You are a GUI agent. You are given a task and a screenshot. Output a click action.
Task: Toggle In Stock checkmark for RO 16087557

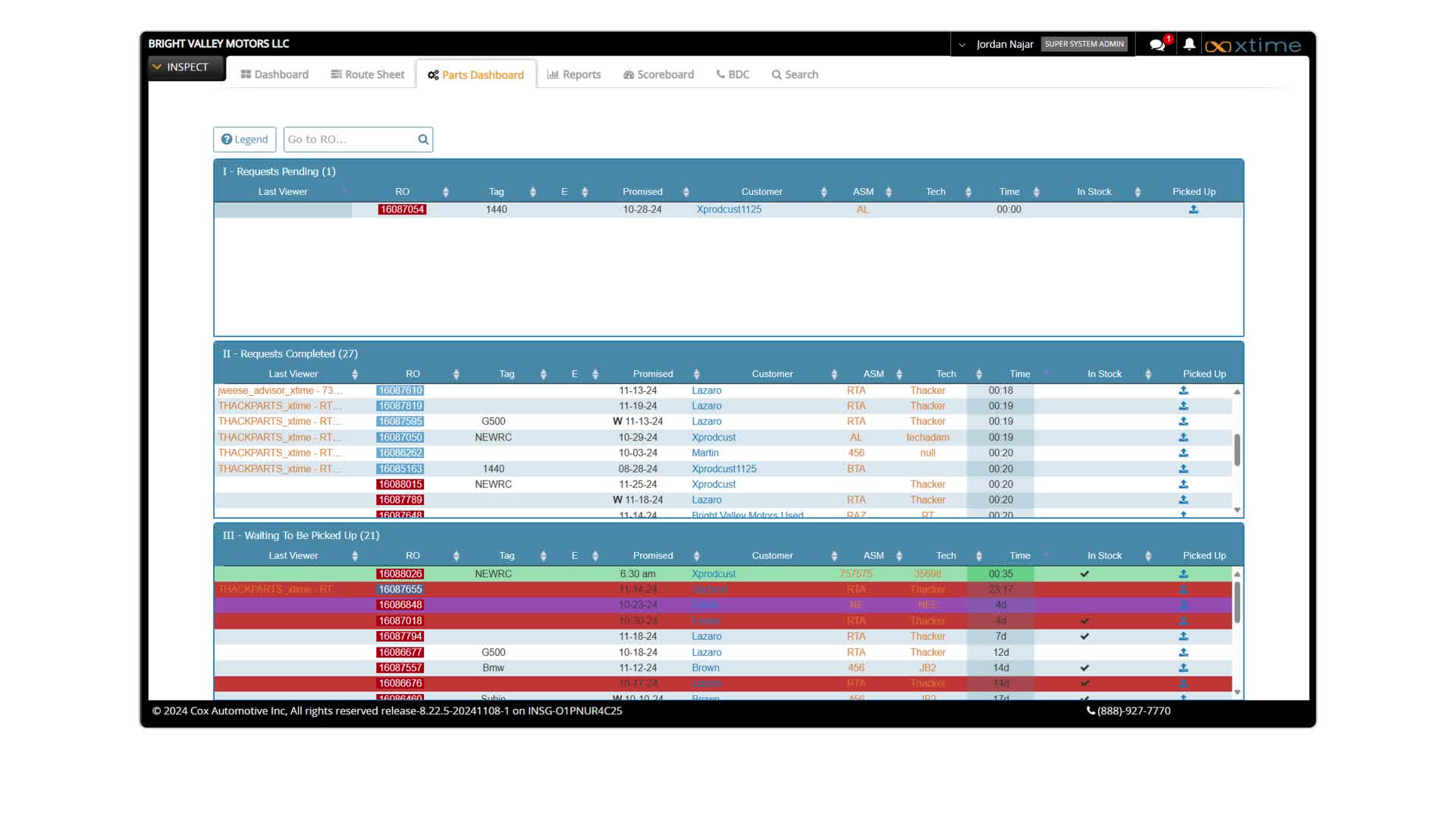[1084, 668]
